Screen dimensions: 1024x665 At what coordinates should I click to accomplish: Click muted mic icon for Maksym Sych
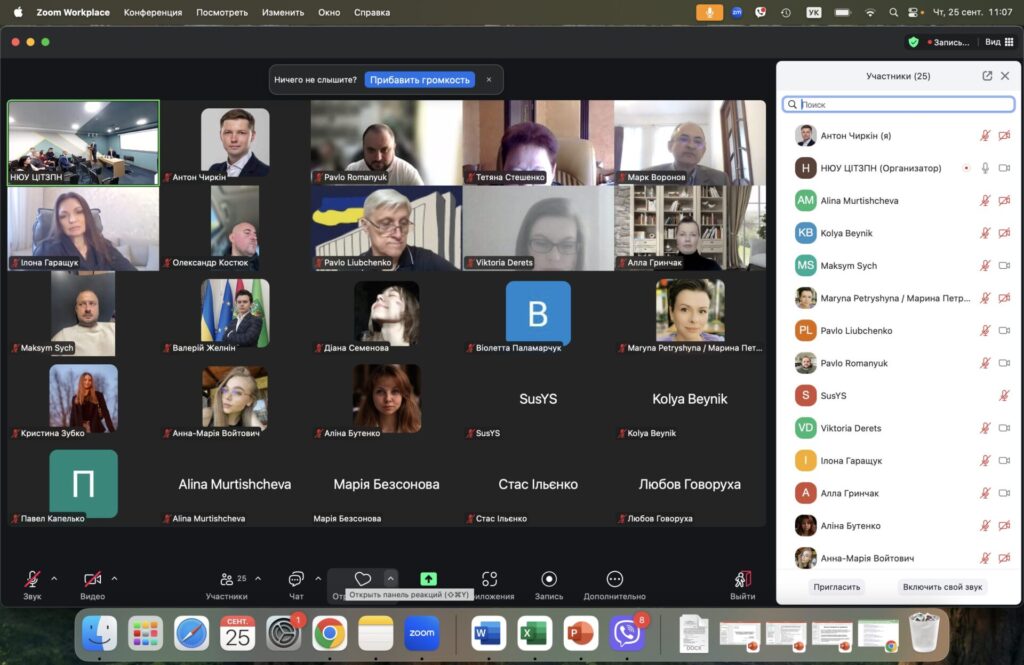(x=985, y=265)
